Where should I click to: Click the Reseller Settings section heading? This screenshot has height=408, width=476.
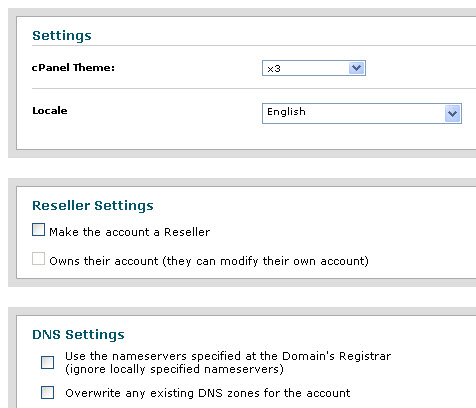[93, 206]
